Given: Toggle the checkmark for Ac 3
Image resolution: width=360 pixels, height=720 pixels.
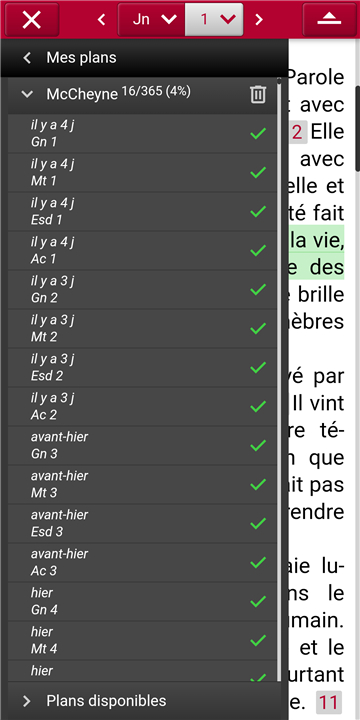Looking at the screenshot, I should tap(258, 562).
